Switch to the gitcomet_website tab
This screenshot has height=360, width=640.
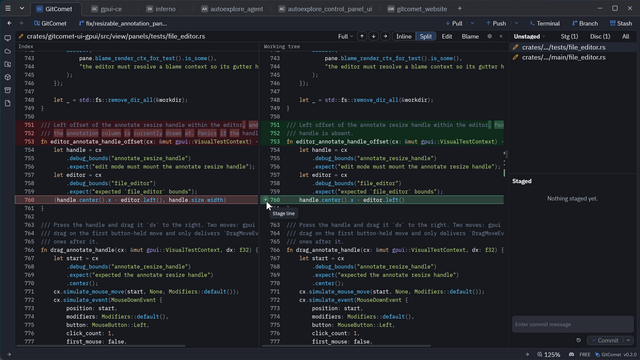tap(417, 9)
